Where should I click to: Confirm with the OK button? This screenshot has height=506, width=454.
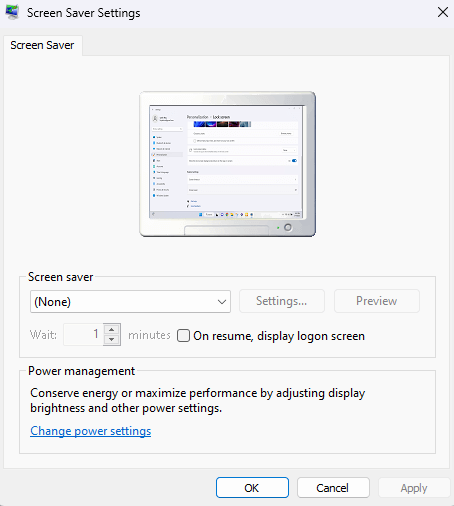[252, 488]
